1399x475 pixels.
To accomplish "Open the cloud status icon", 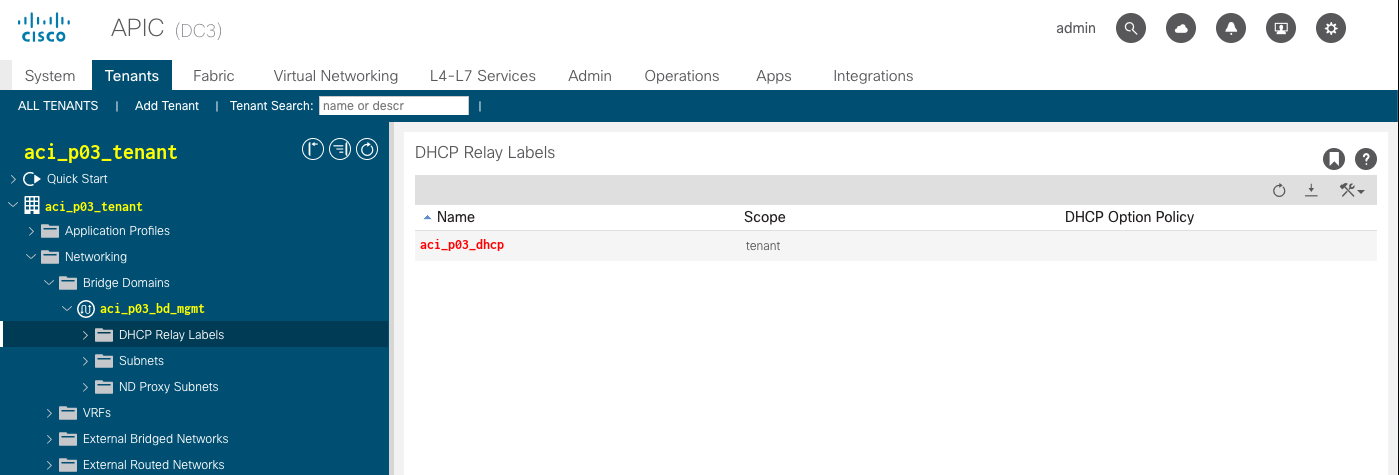I will [1181, 29].
